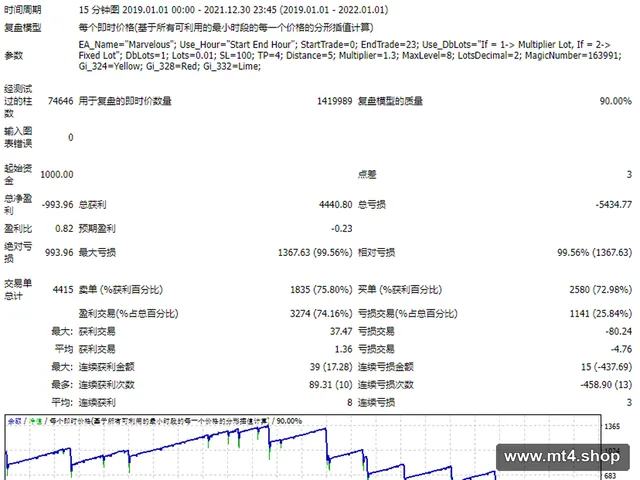This screenshot has width=640, height=480.
Task: Click the 'Gi_324=Yellow; Gi_328=Red; Gi_332=Lime' line
Action: [x=169, y=66]
